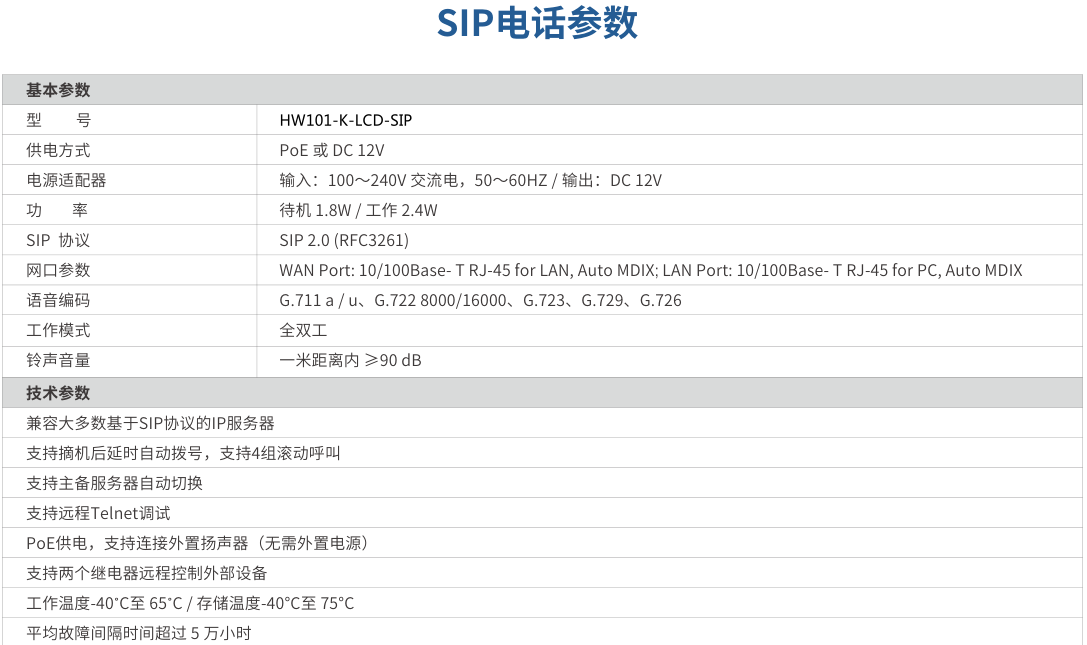The image size is (1087, 645).
Task: Click the 型号 row label
Action: point(58,120)
